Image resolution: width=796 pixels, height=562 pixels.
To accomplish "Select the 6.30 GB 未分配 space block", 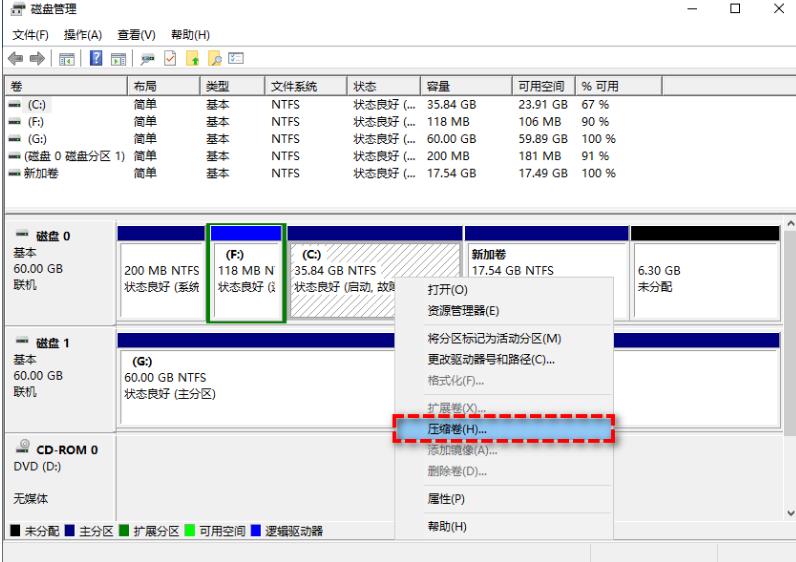I will [706, 273].
